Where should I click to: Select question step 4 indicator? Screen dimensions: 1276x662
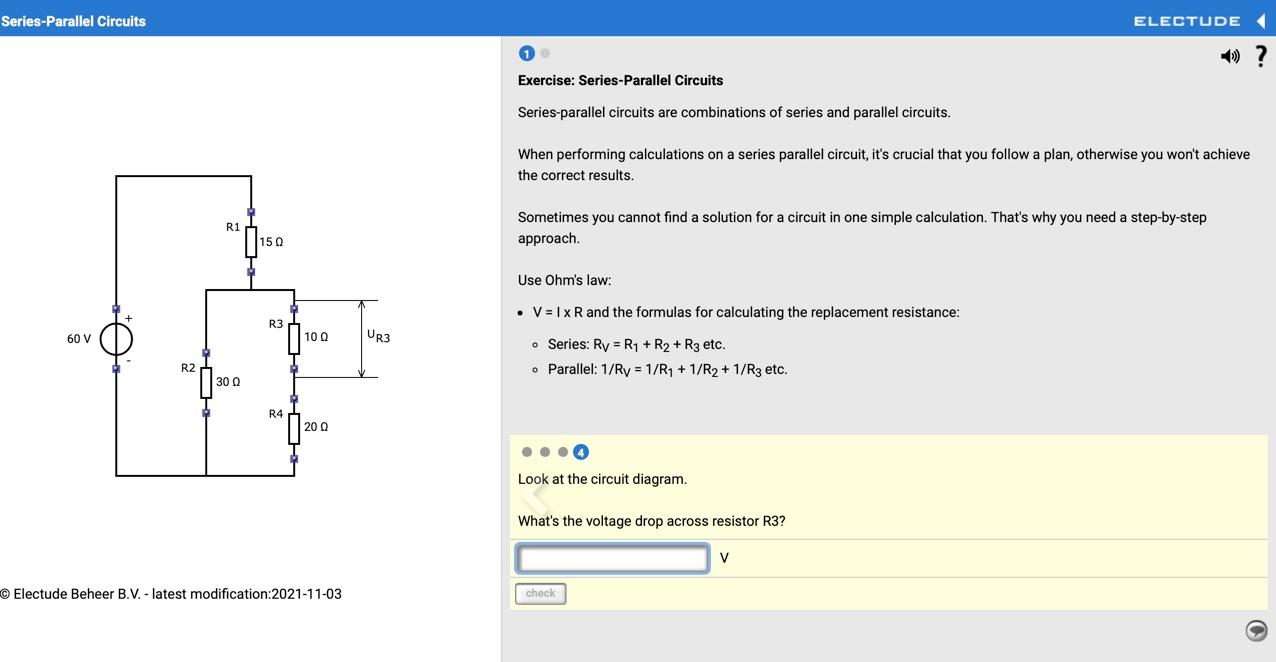(x=581, y=452)
